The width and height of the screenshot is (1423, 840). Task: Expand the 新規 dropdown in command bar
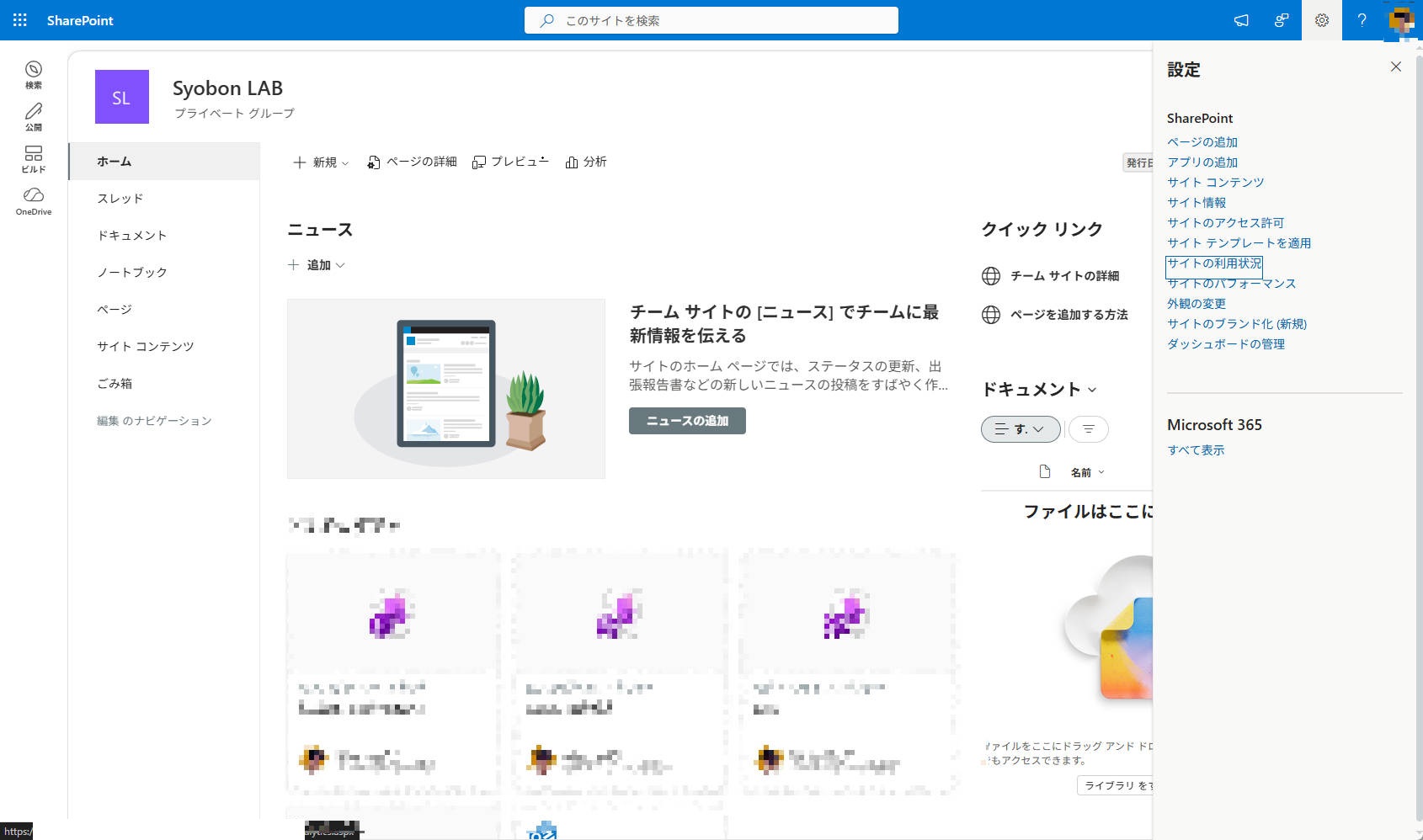coord(321,162)
